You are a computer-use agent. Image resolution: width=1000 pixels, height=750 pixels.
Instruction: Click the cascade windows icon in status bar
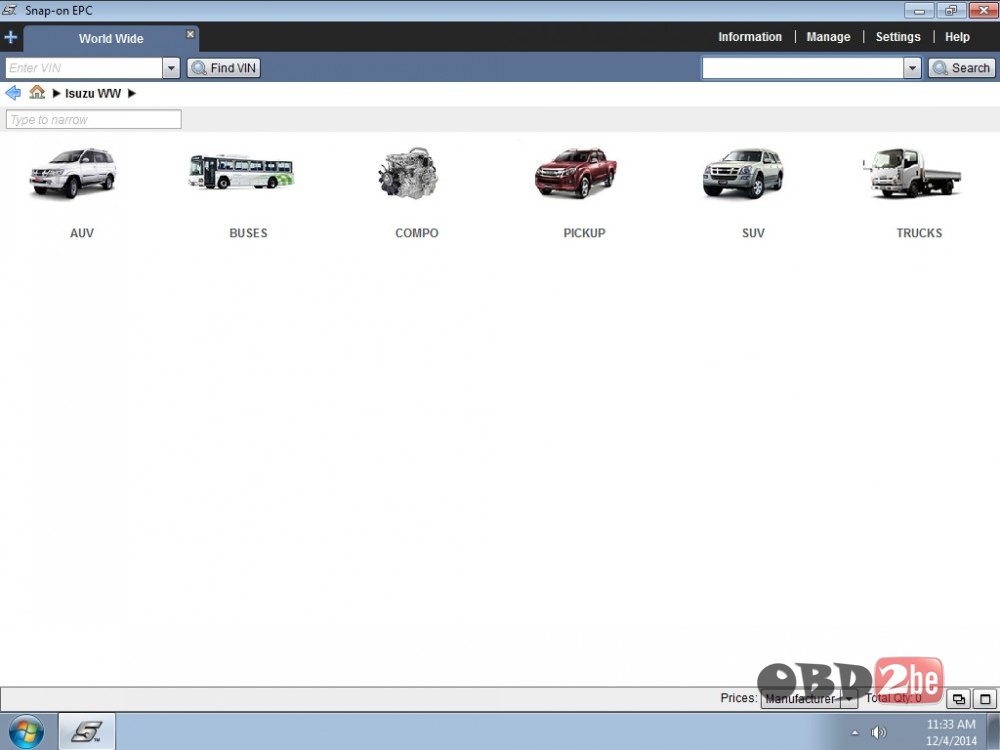click(959, 699)
